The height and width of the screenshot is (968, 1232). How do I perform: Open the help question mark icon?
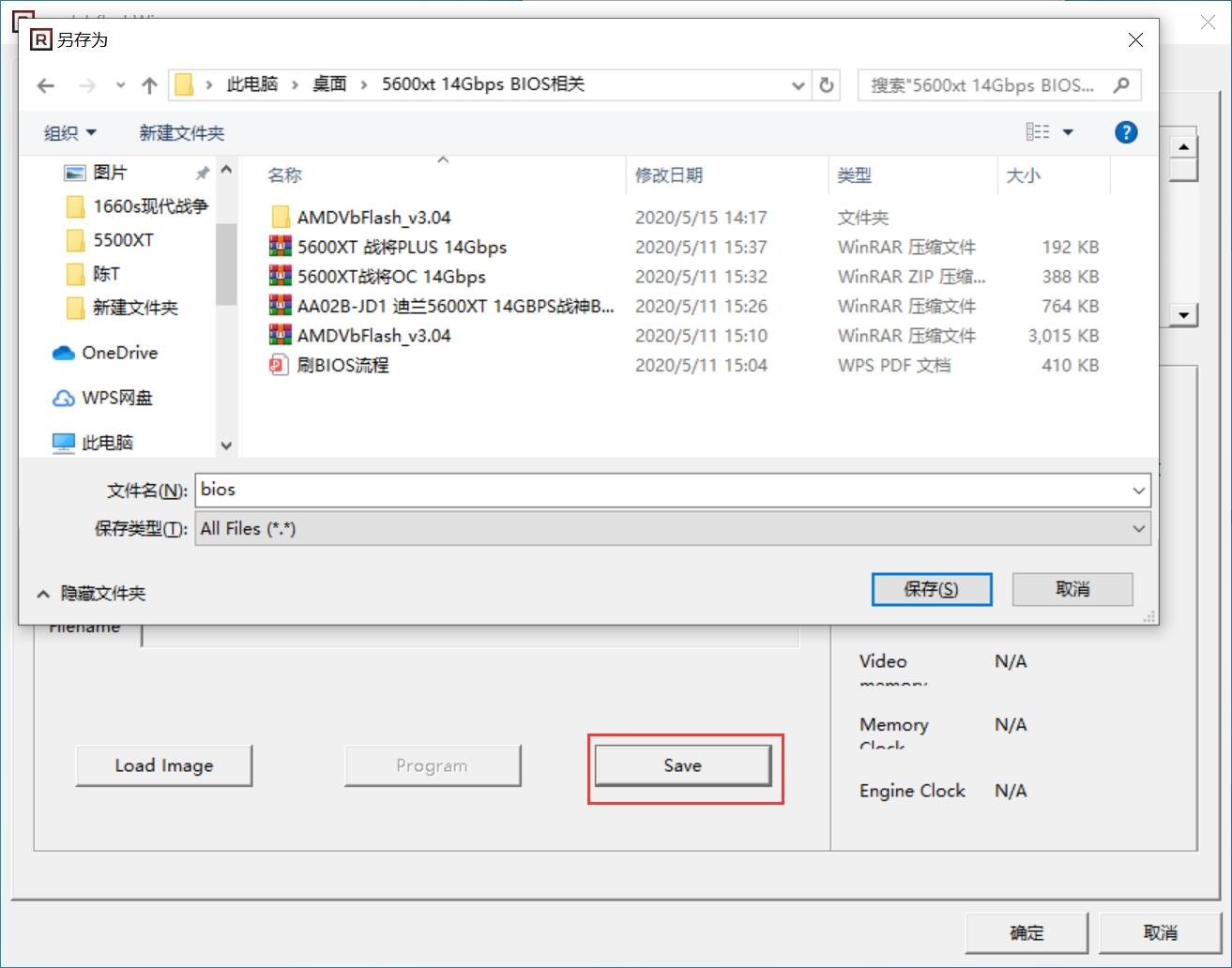click(x=1125, y=132)
